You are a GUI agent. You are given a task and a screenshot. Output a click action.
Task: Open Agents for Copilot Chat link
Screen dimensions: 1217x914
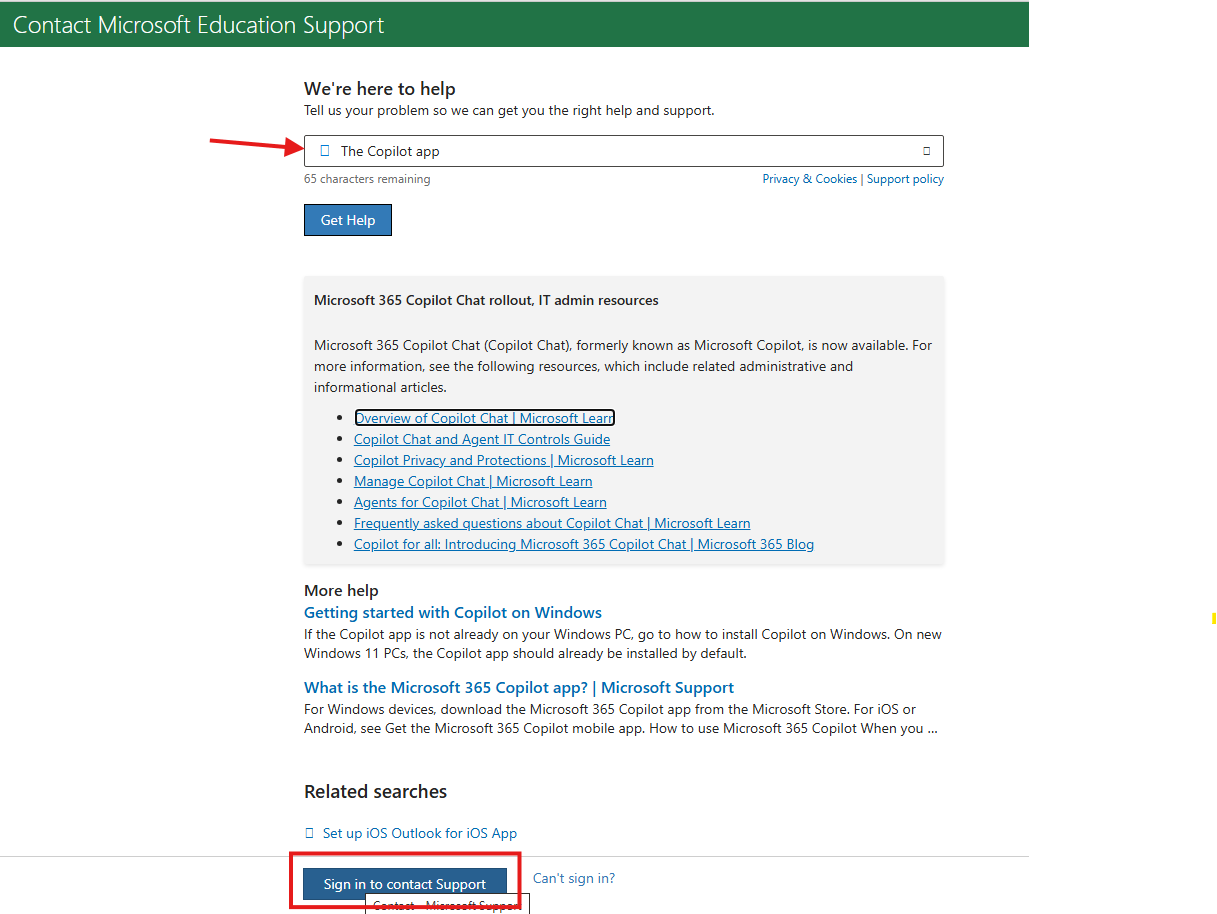click(x=480, y=502)
